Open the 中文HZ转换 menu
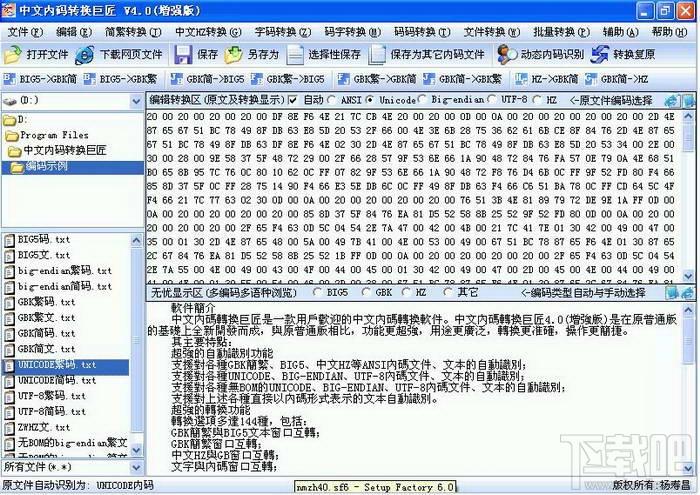 [x=208, y=32]
